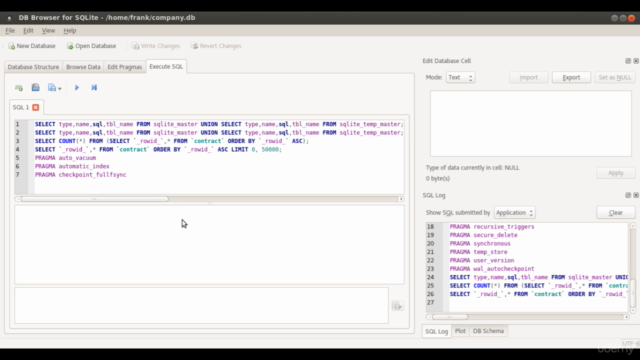Click Revert Changes in the toolbar
640x360 pixels.
pos(216,46)
